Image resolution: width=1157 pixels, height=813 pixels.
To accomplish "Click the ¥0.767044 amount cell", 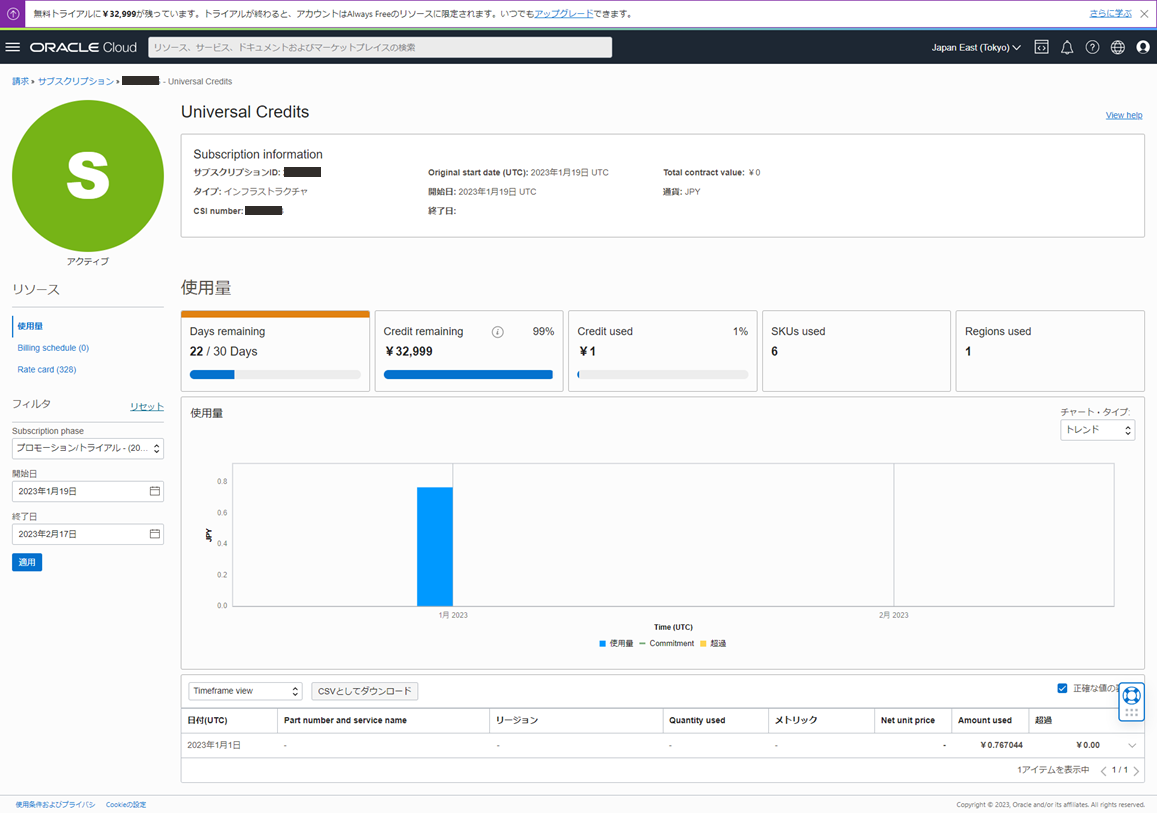I will tap(1001, 745).
